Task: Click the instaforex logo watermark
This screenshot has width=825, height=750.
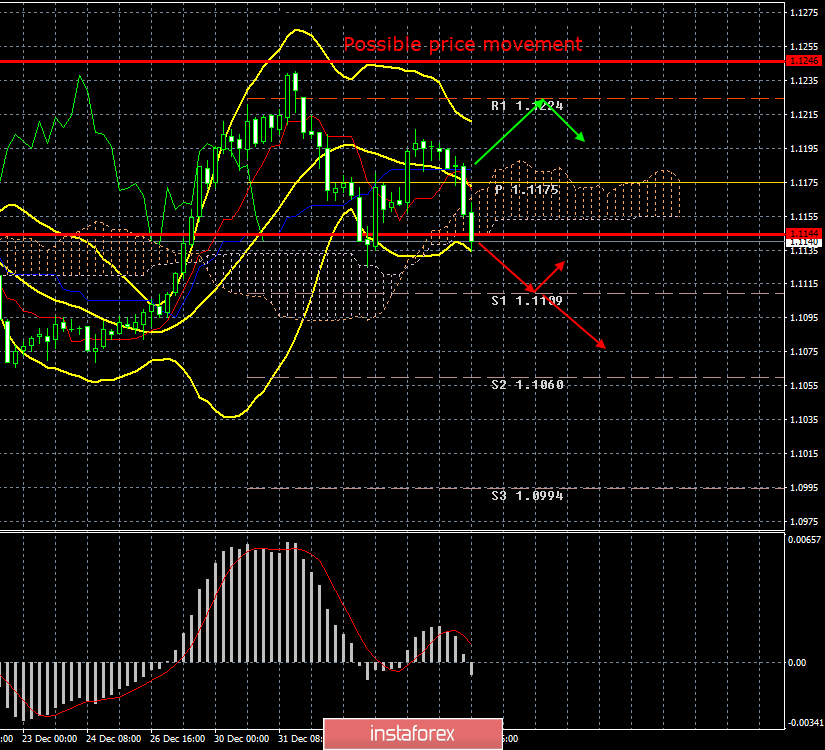Action: click(413, 733)
